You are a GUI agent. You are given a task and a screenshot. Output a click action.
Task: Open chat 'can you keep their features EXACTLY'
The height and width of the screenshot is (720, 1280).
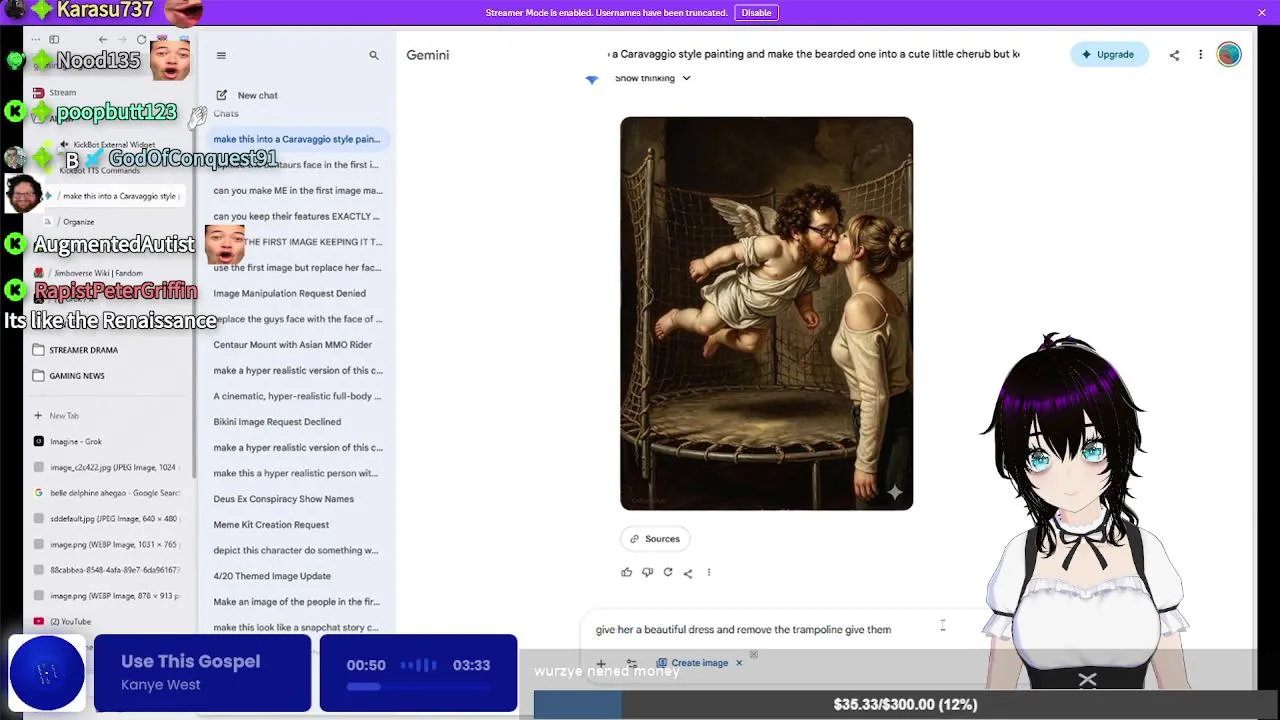click(296, 216)
